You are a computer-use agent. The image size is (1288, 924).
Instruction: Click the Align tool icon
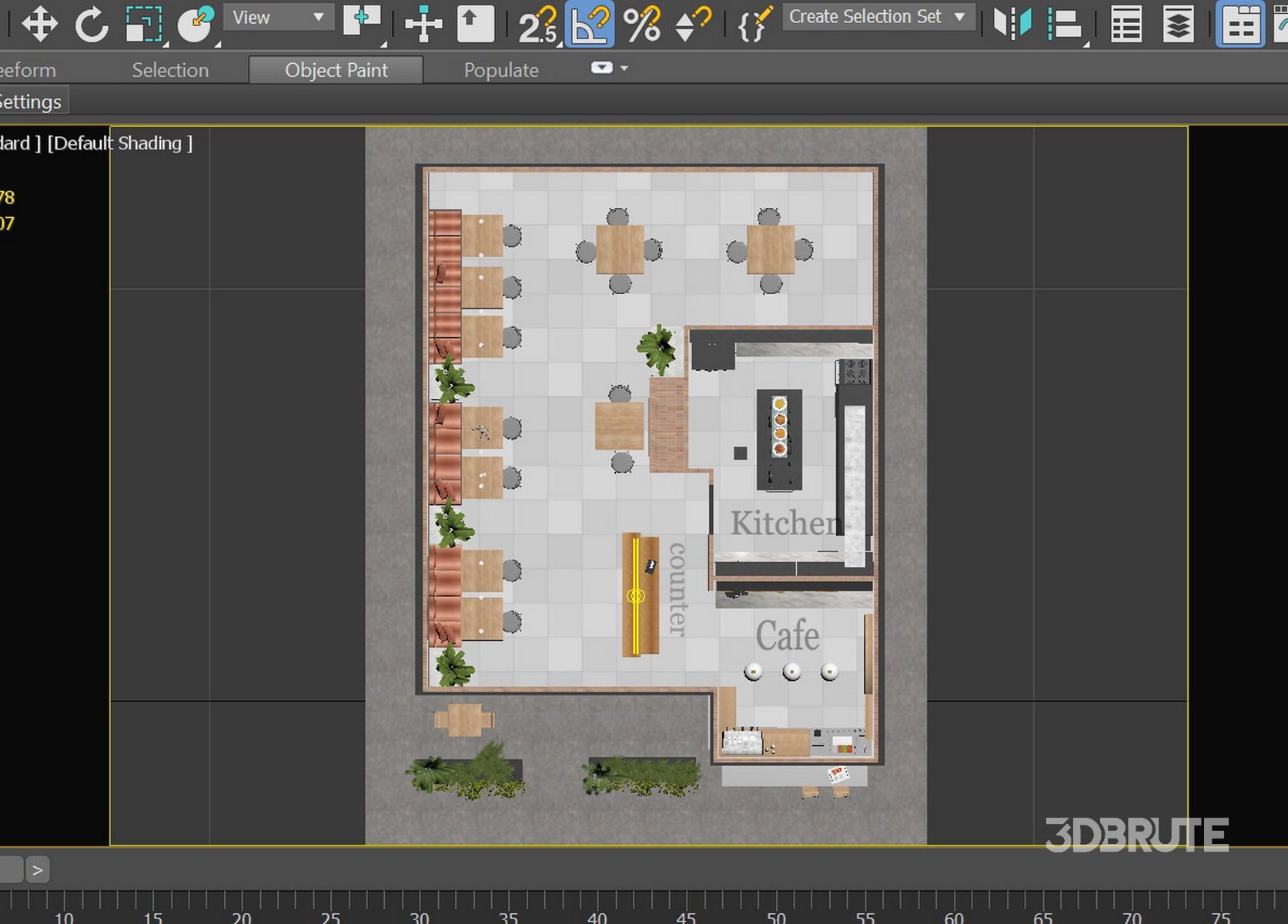click(x=1065, y=23)
